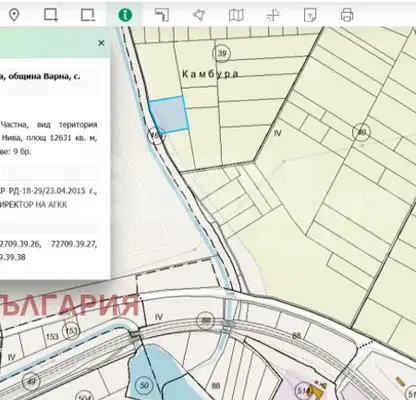The height and width of the screenshot is (400, 416).
Task: Click the Камбура locality label
Action: pyautogui.click(x=210, y=74)
